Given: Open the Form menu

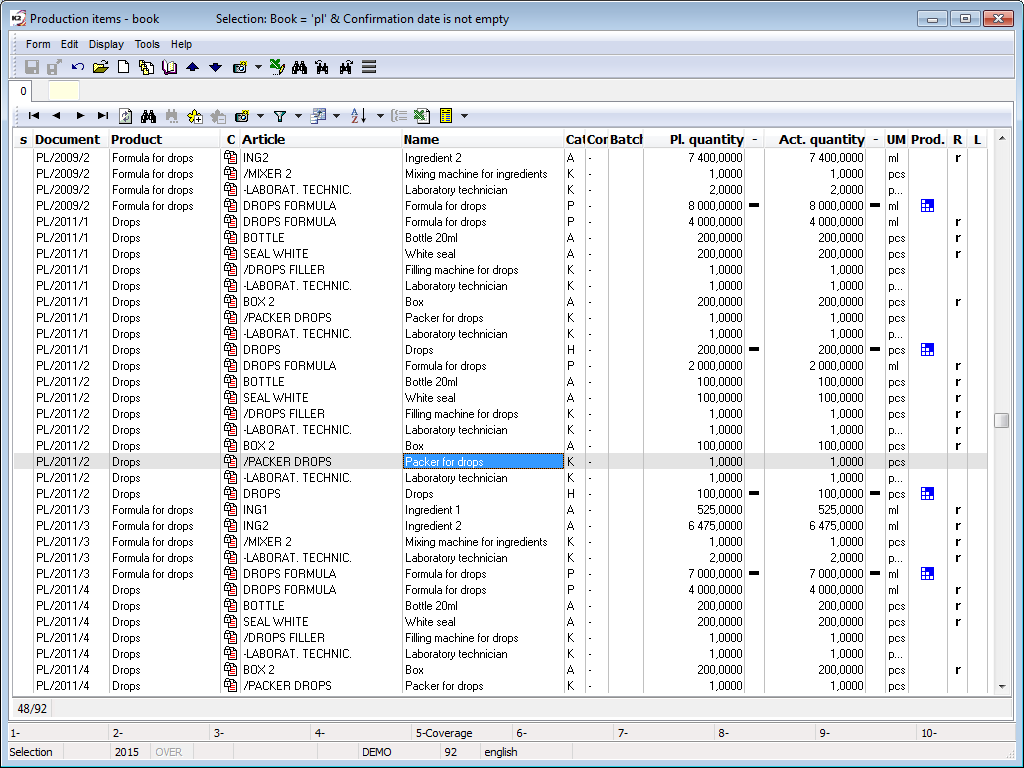Looking at the screenshot, I should click(x=38, y=44).
